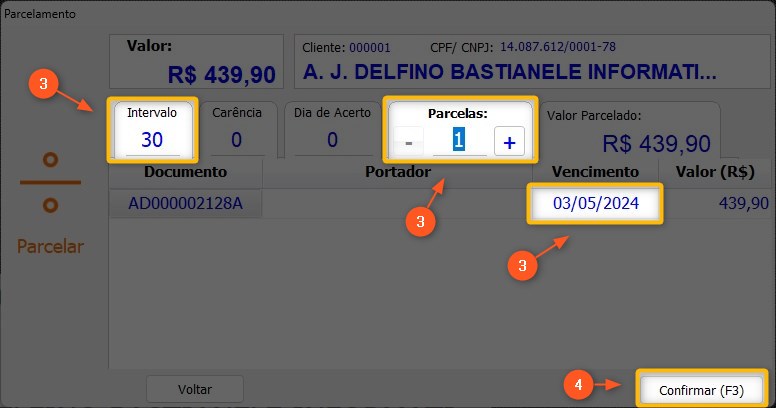Focus the Dia de Acerto field
Image resolution: width=776 pixels, height=408 pixels.
pos(332,139)
